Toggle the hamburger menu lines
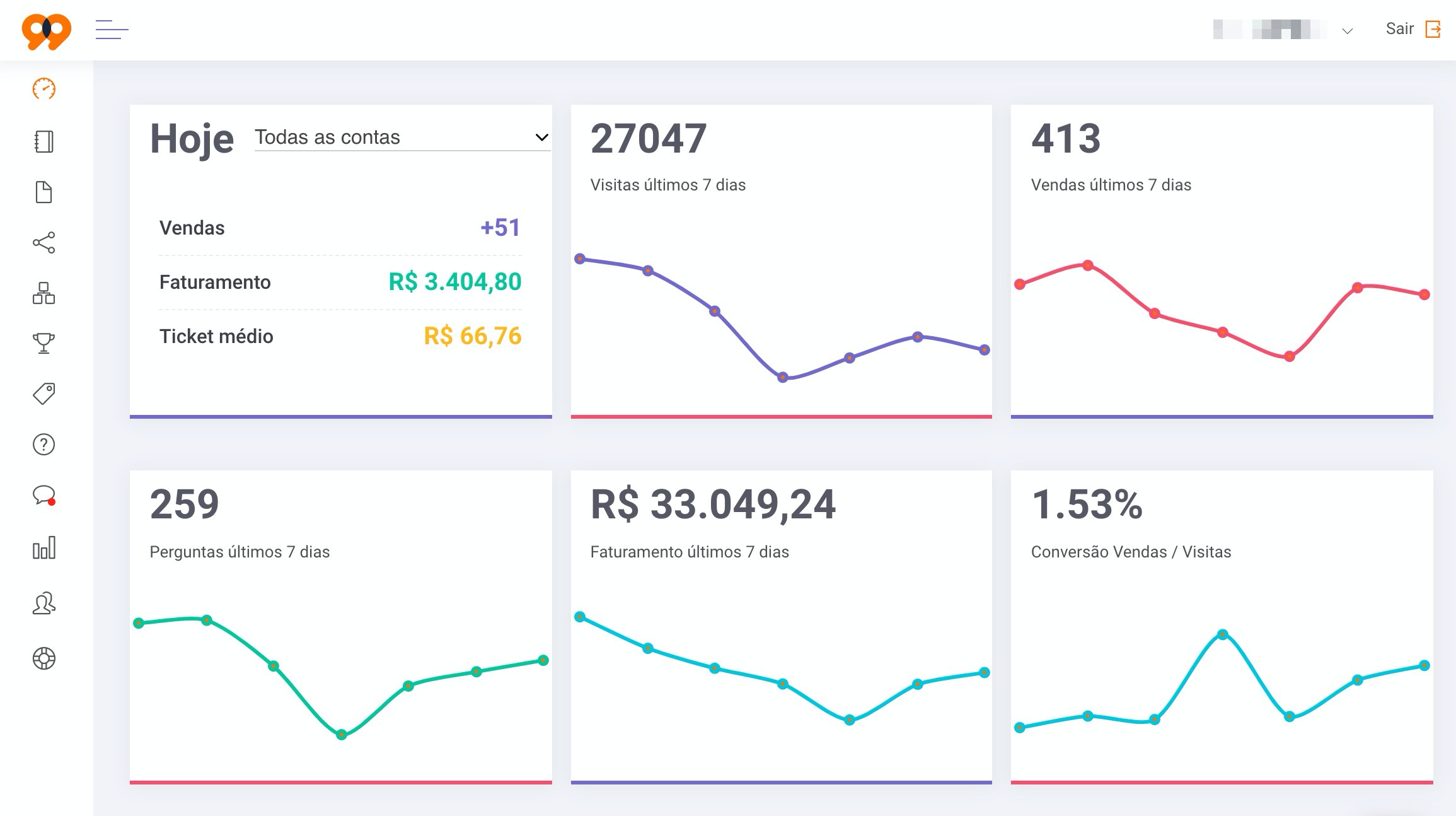 (x=112, y=30)
